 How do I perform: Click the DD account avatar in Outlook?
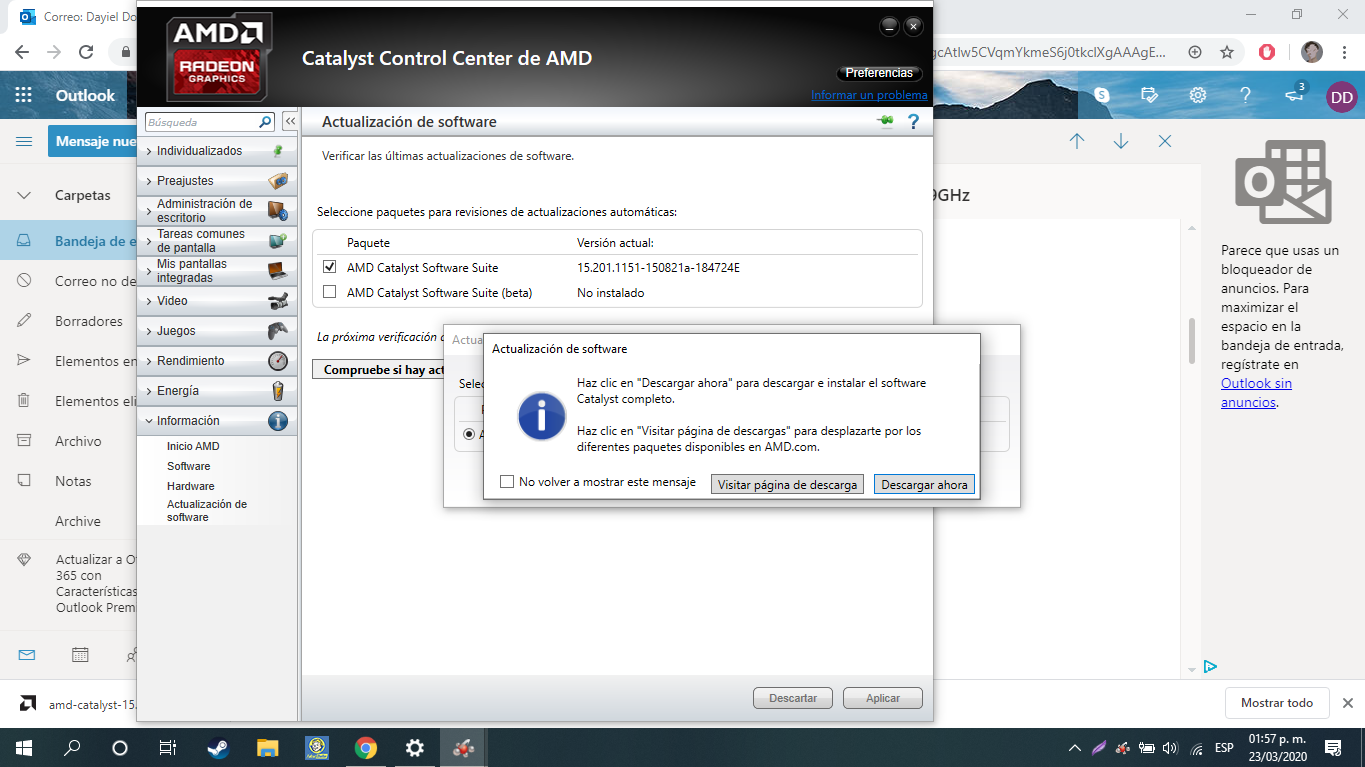[x=1341, y=96]
